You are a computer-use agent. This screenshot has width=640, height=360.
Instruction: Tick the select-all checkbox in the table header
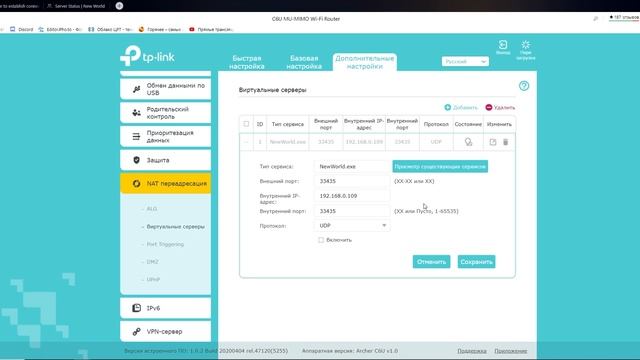[246, 124]
